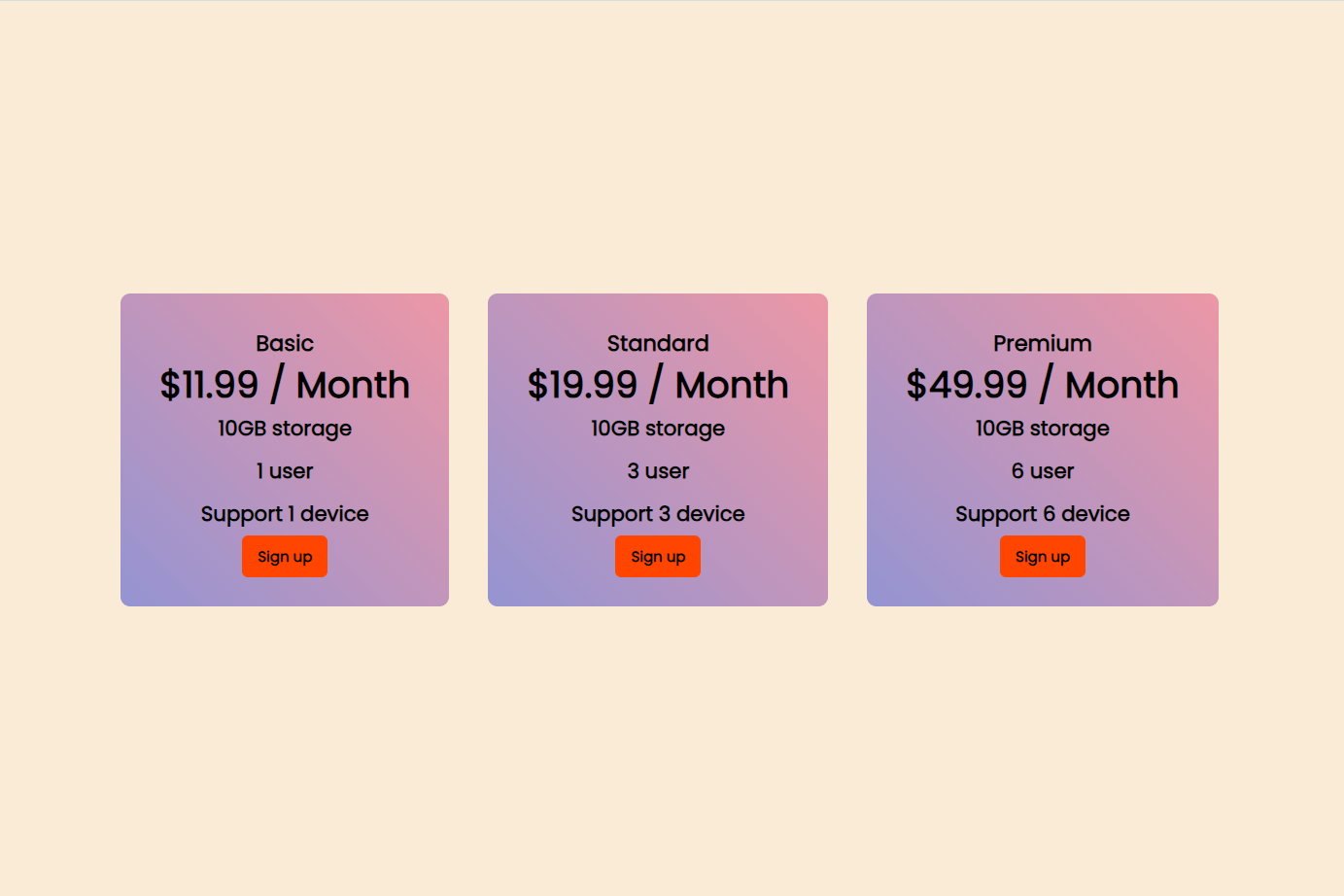Click the 6 user feature line
Screen dimensions: 1344x896
[x=1042, y=471]
